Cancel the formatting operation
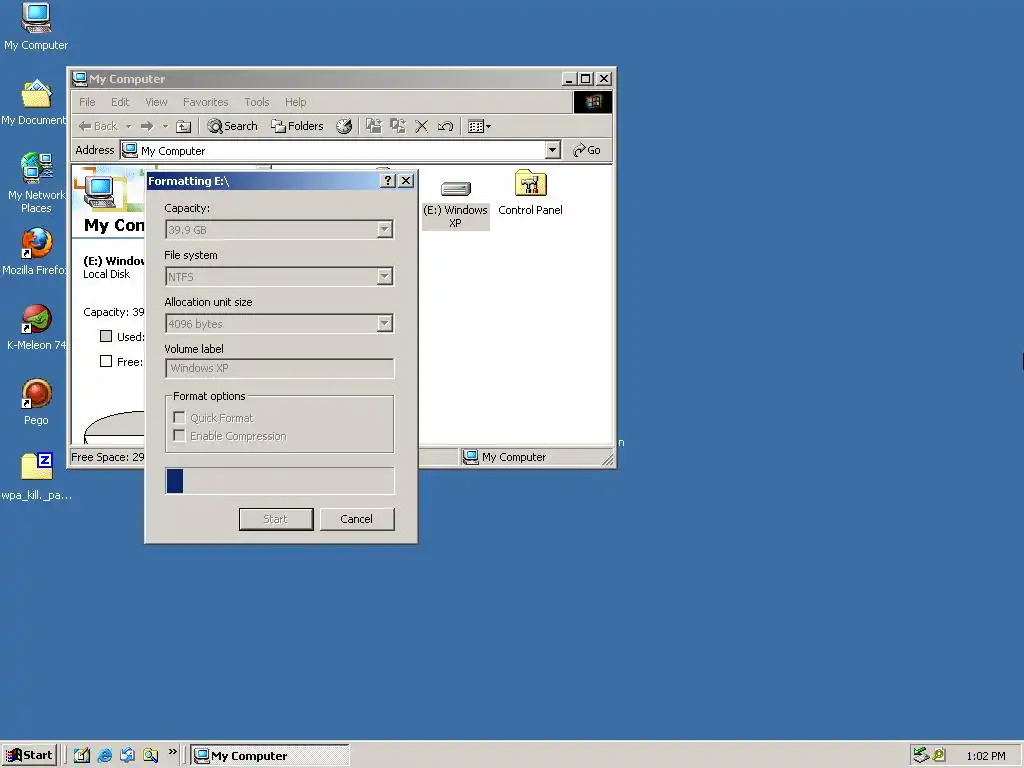The image size is (1024, 768). coord(357,519)
